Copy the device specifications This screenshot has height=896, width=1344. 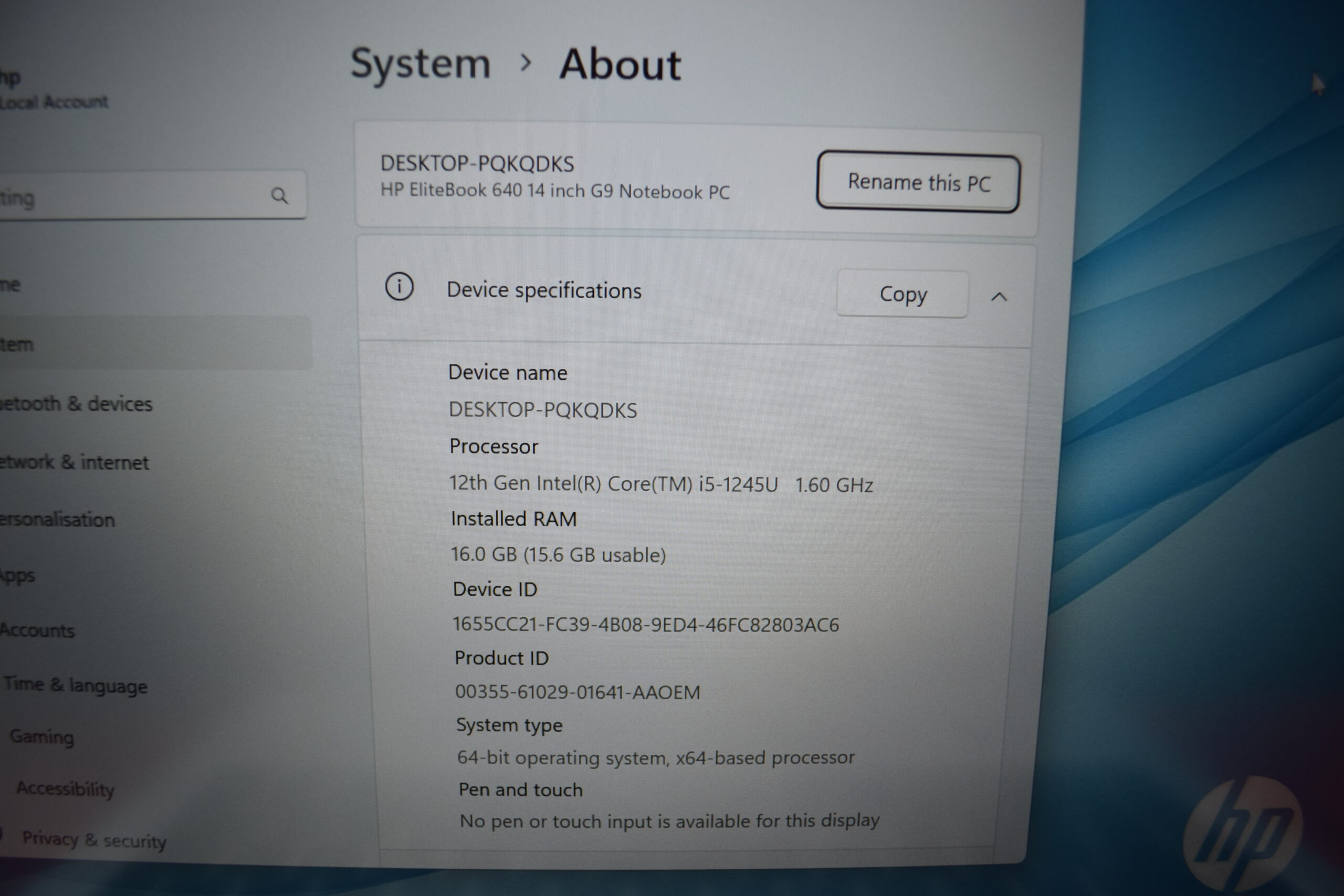pyautogui.click(x=903, y=294)
